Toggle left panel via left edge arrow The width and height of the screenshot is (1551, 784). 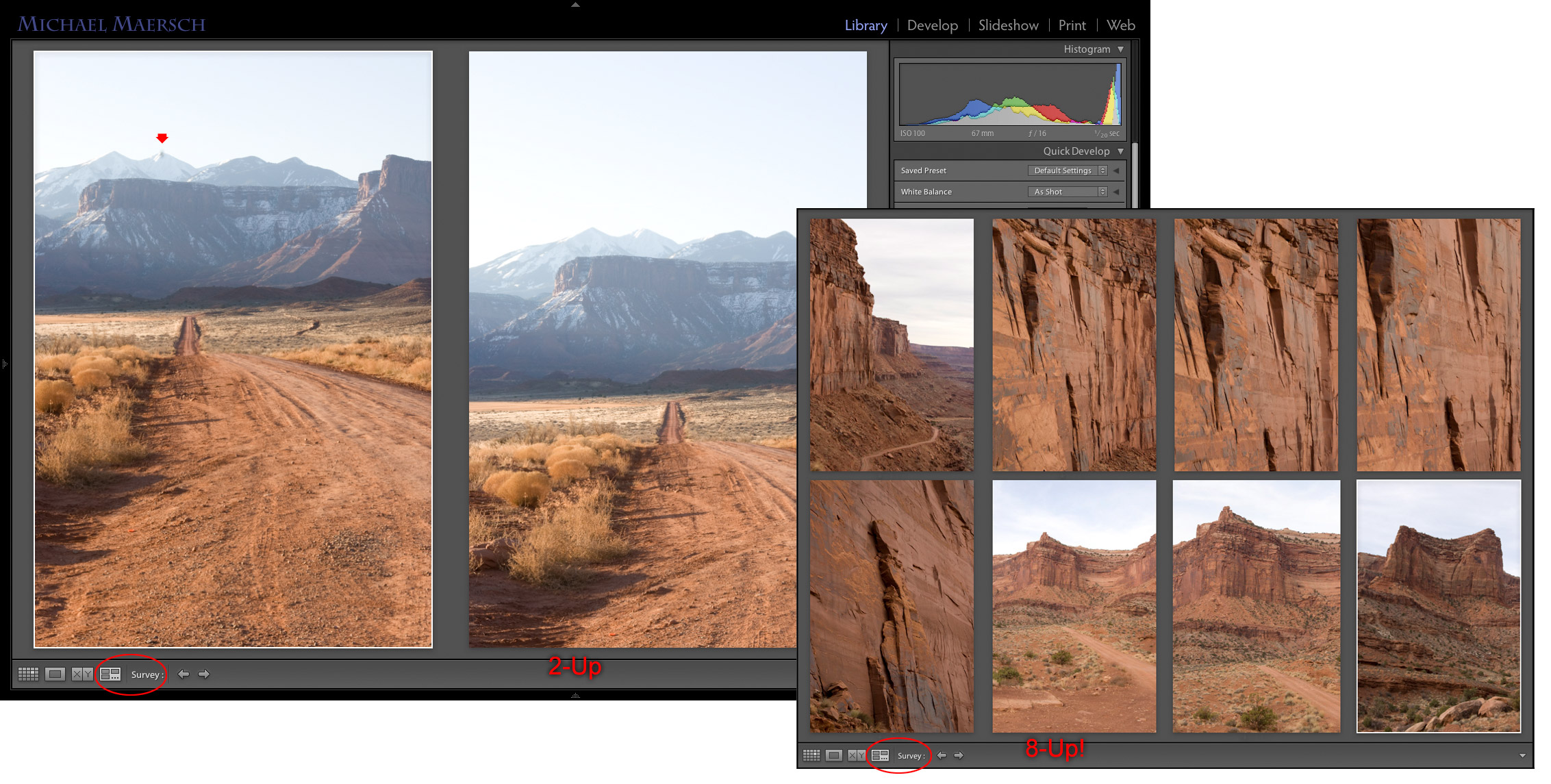[4, 364]
